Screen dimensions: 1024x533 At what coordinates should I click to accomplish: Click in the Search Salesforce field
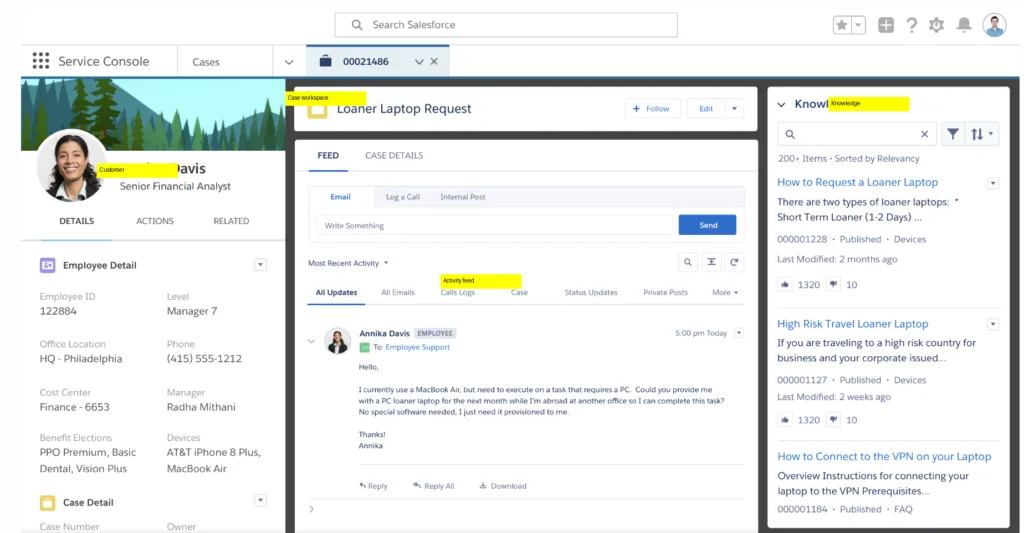pyautogui.click(x=506, y=25)
